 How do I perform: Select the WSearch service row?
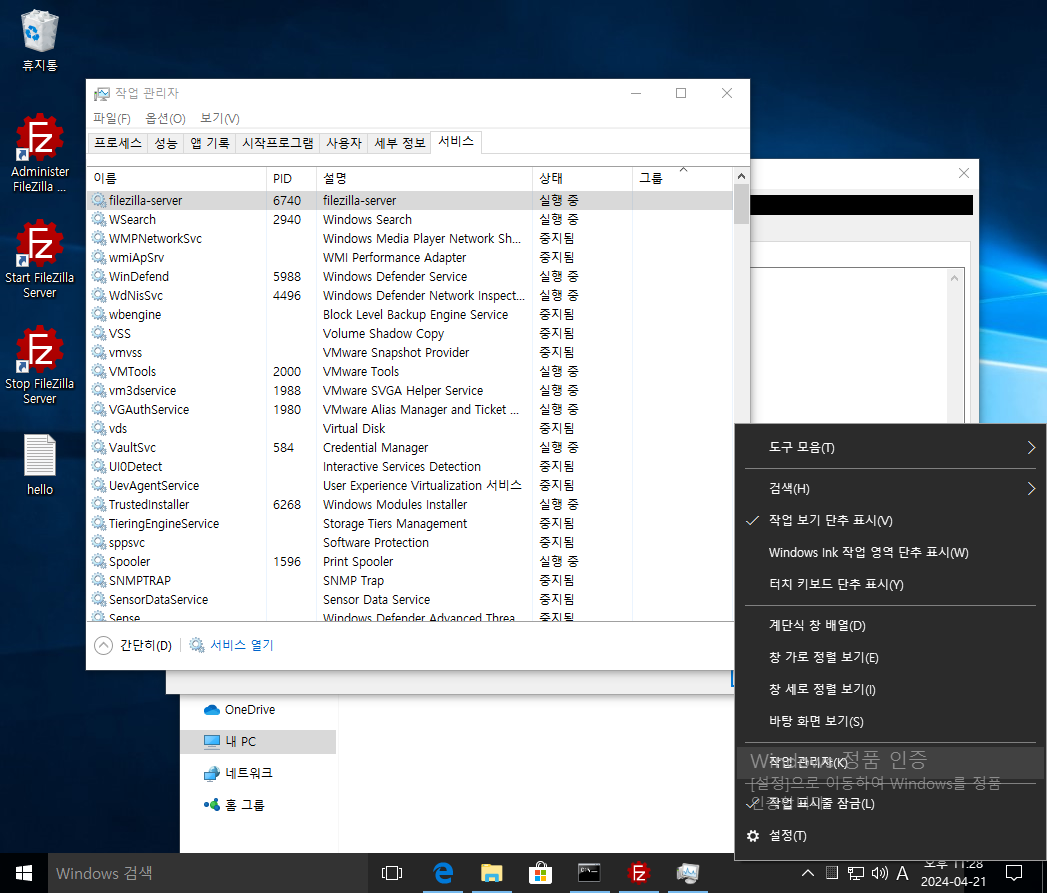pyautogui.click(x=410, y=220)
